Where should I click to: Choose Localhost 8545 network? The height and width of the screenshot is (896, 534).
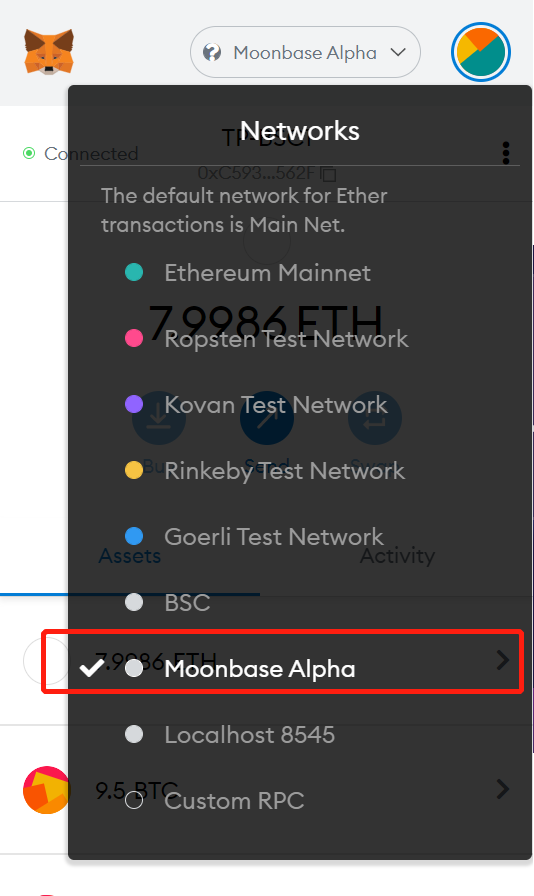[249, 734]
